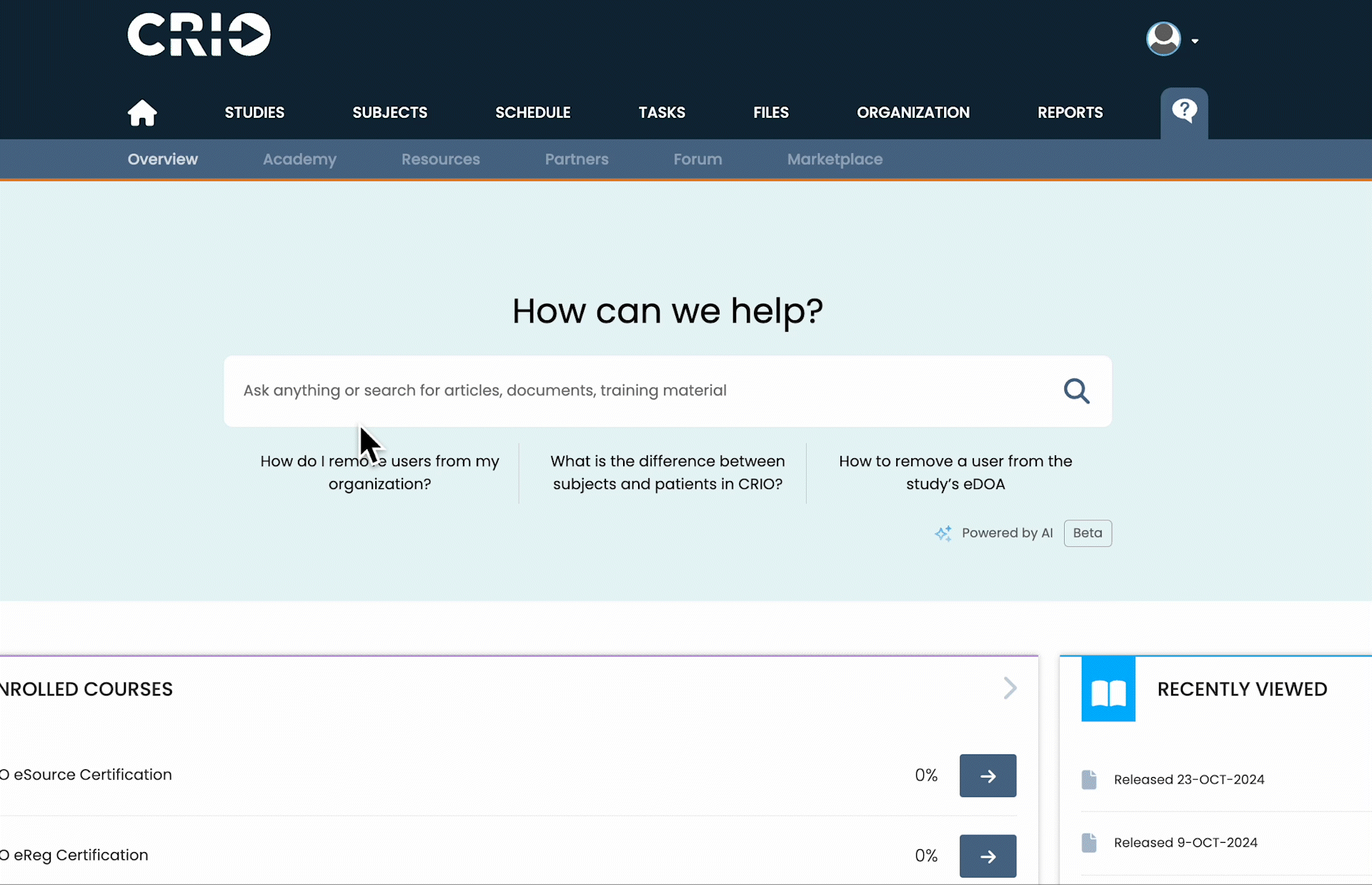
Task: Switch to the Partners tab
Action: (577, 159)
